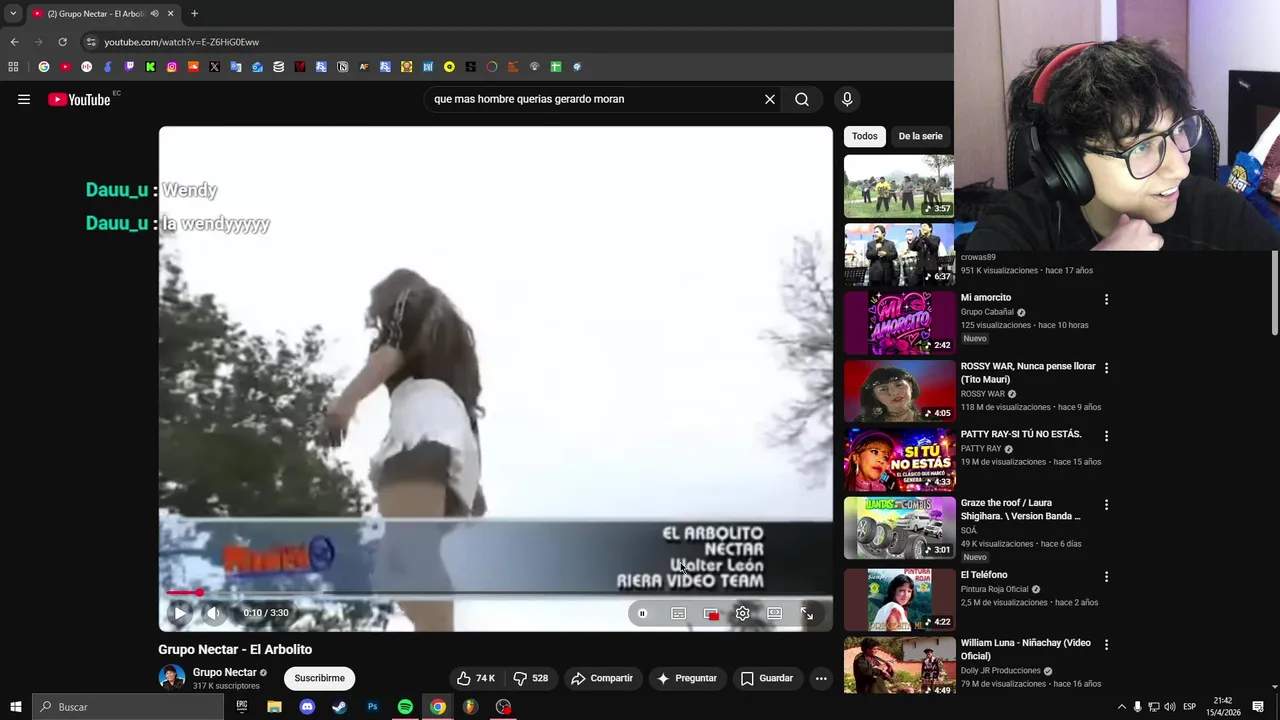Mute the Grupo Nectar browser tab audio
The width and height of the screenshot is (1280, 720).
point(154,13)
